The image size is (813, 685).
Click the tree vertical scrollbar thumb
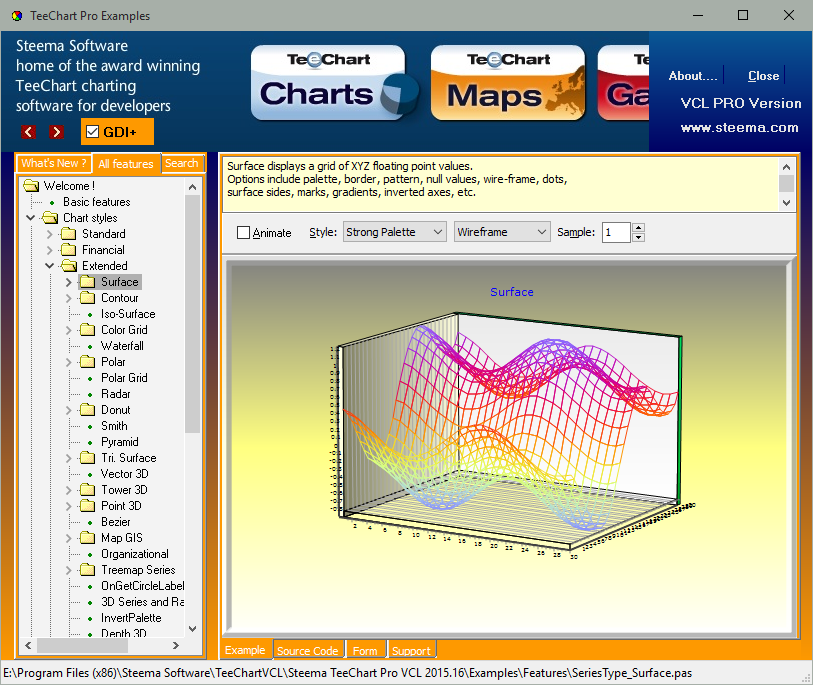point(192,314)
